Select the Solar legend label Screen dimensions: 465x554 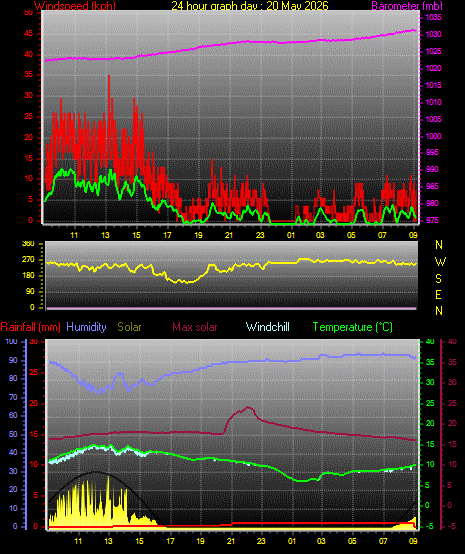[x=129, y=327]
